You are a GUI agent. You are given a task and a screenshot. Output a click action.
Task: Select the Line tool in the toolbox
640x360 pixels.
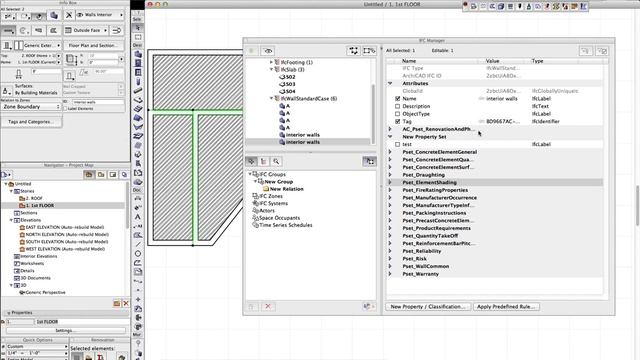pyautogui.click(x=138, y=244)
